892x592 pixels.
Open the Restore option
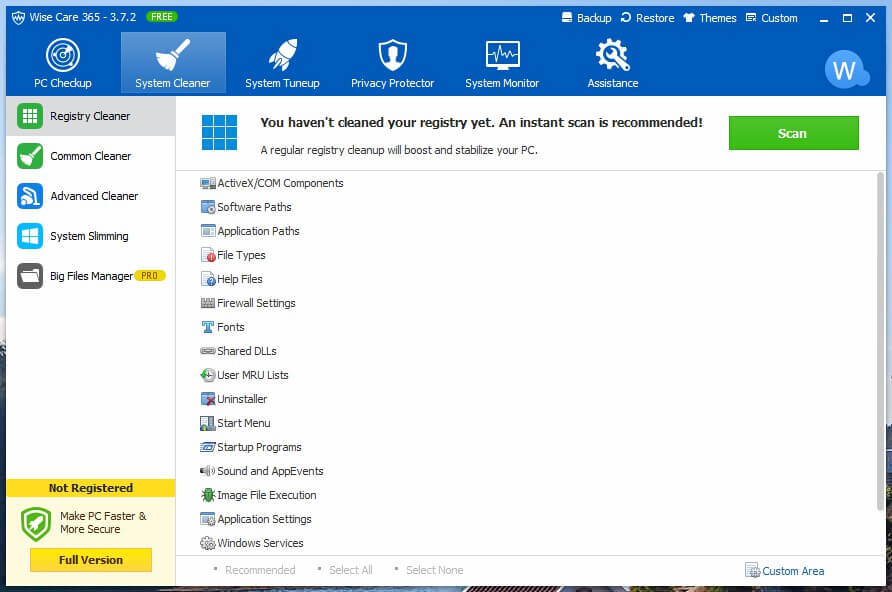[x=647, y=18]
